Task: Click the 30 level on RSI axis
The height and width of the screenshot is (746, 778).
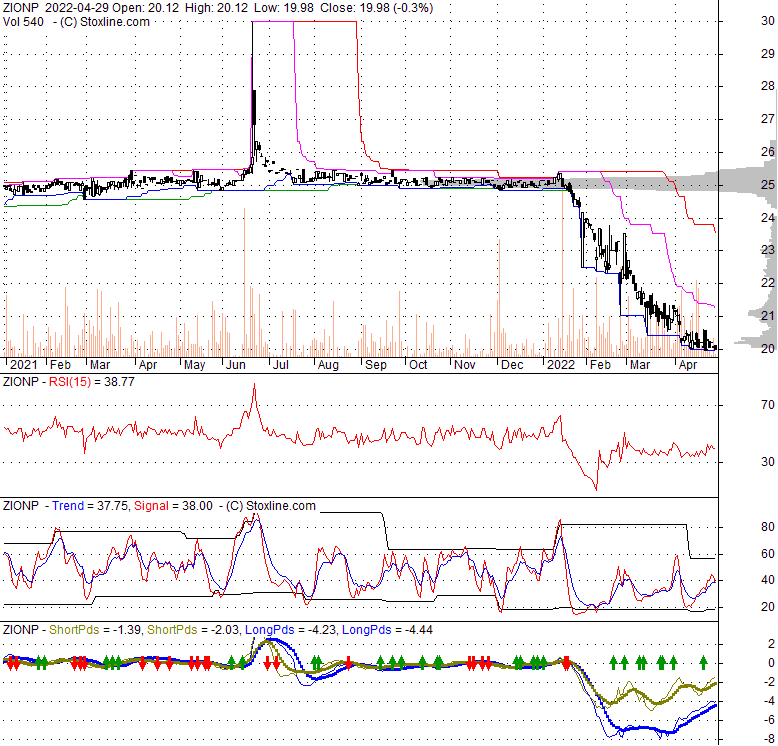Action: (x=768, y=461)
